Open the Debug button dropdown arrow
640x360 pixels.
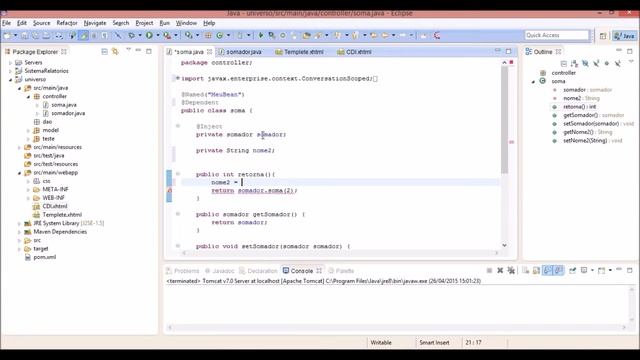coord(140,36)
